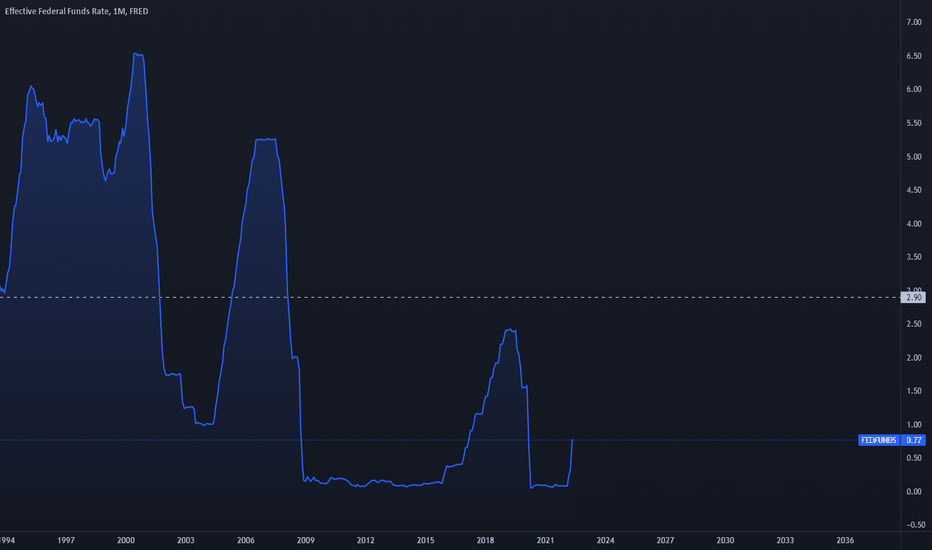Image resolution: width=932 pixels, height=550 pixels.
Task: Select the 2003 time axis label
Action: pos(185,540)
